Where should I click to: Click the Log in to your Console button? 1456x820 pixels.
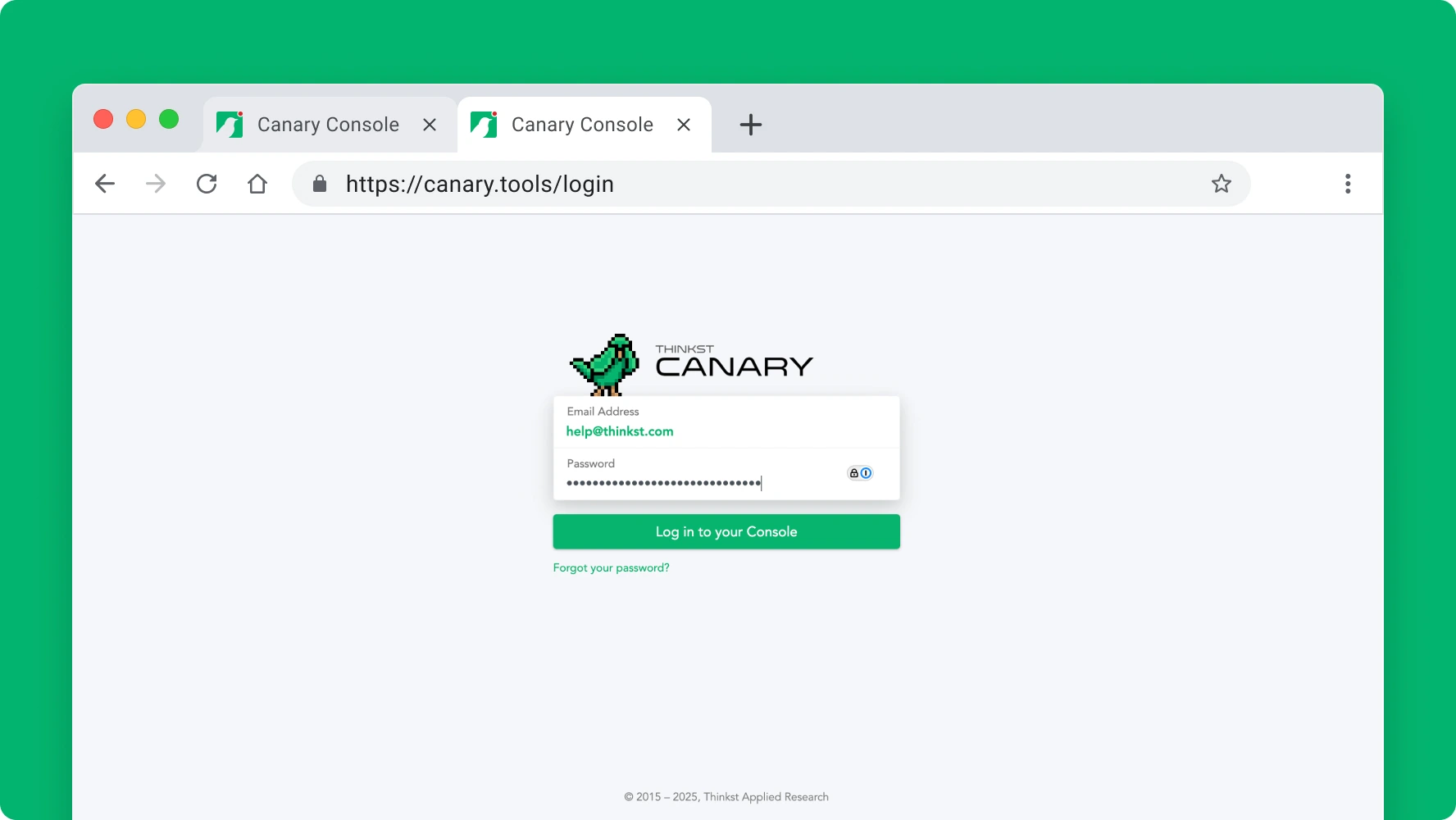click(x=726, y=531)
